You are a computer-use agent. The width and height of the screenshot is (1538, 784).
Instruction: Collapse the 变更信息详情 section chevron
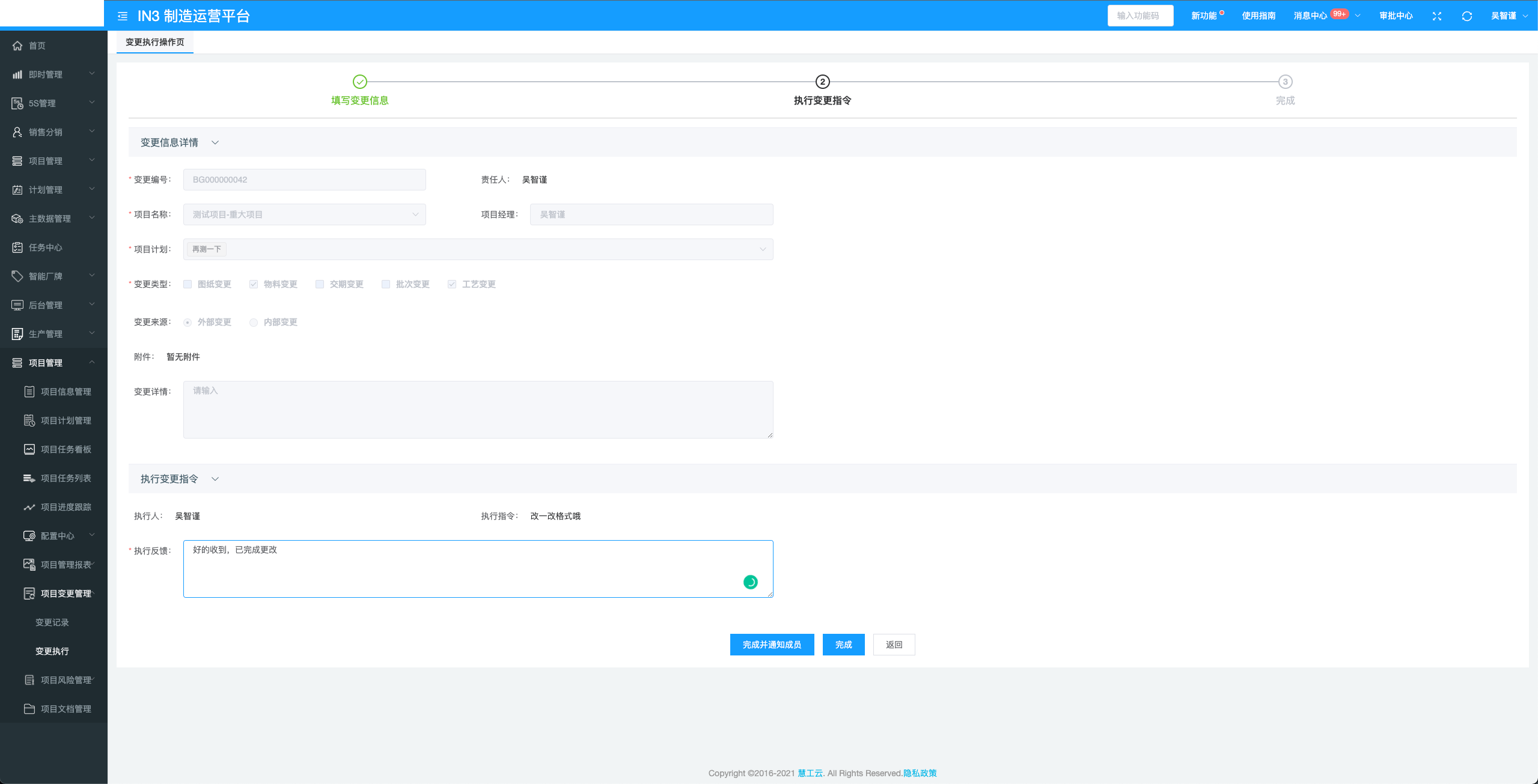[x=215, y=142]
